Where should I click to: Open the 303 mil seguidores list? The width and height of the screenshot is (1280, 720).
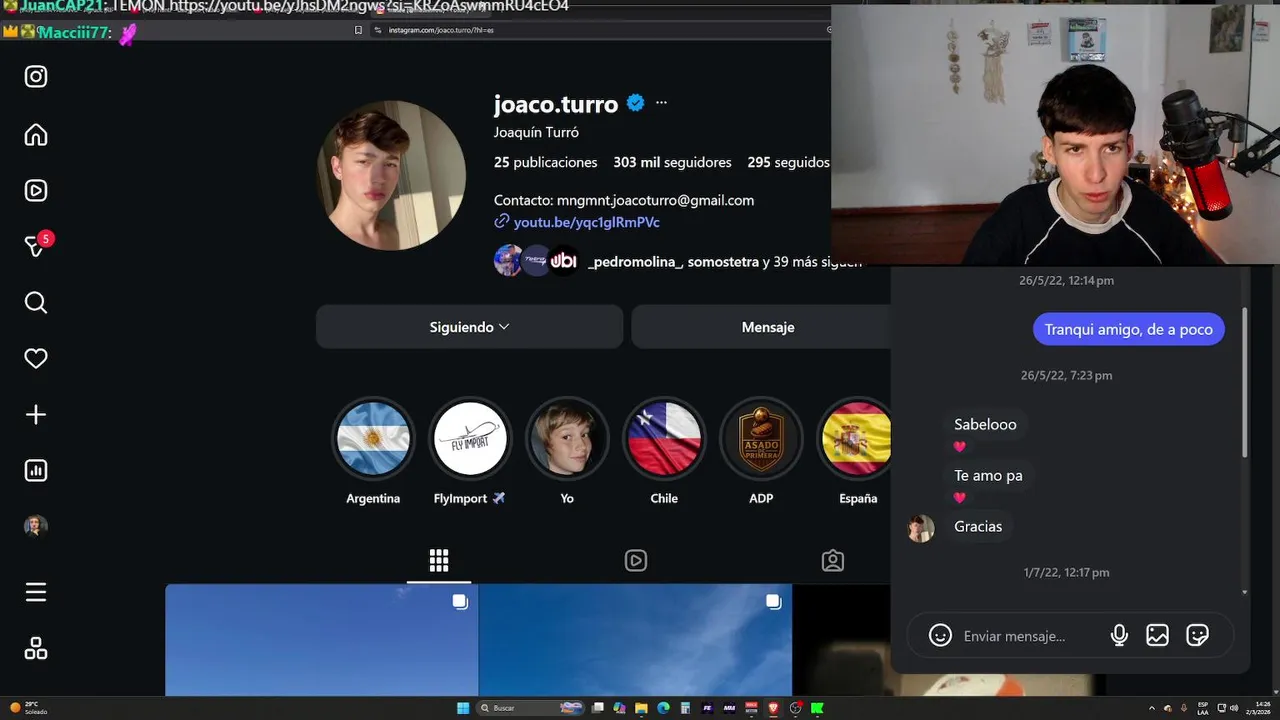(672, 162)
